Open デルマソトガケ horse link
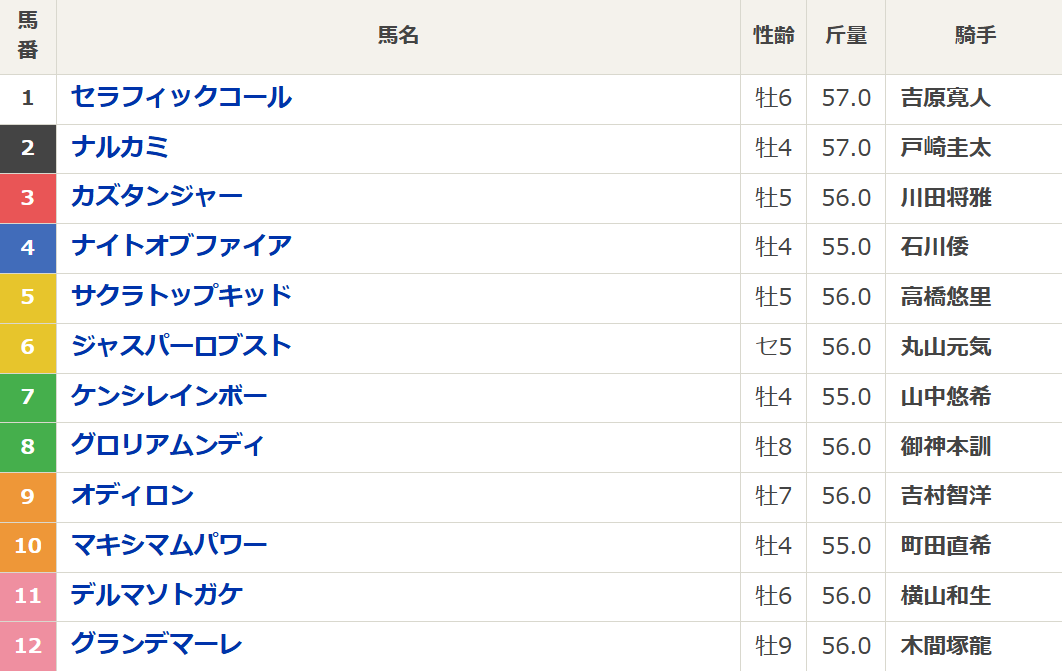Screen dimensions: 1062x671 (x=157, y=596)
